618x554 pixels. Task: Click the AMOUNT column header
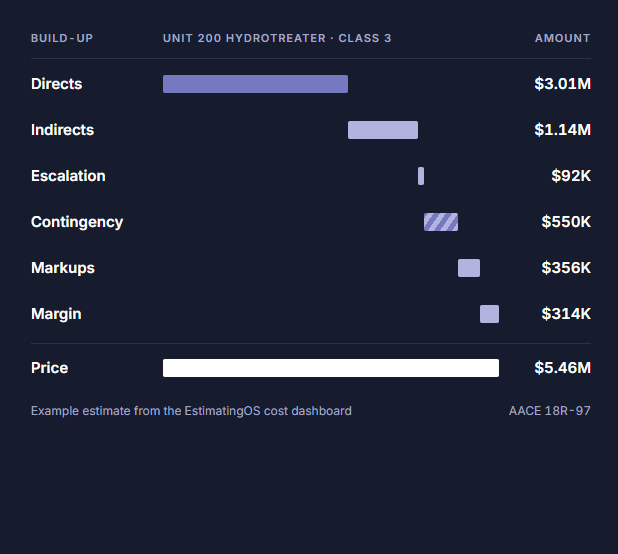(562, 38)
